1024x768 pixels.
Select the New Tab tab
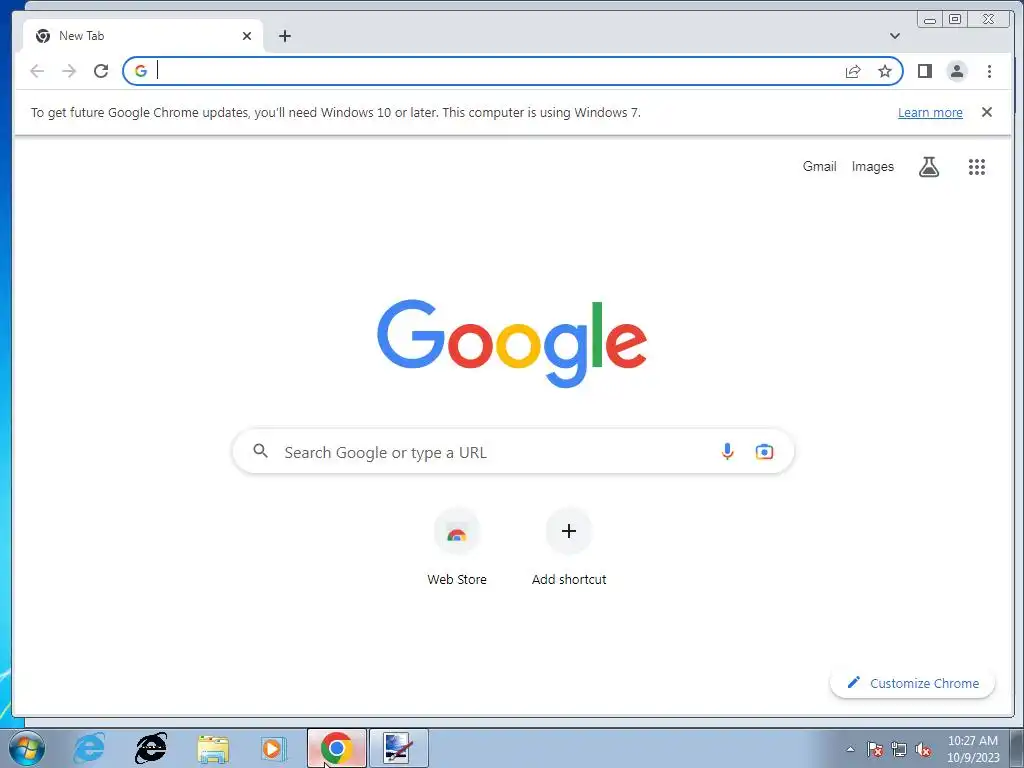pos(143,36)
